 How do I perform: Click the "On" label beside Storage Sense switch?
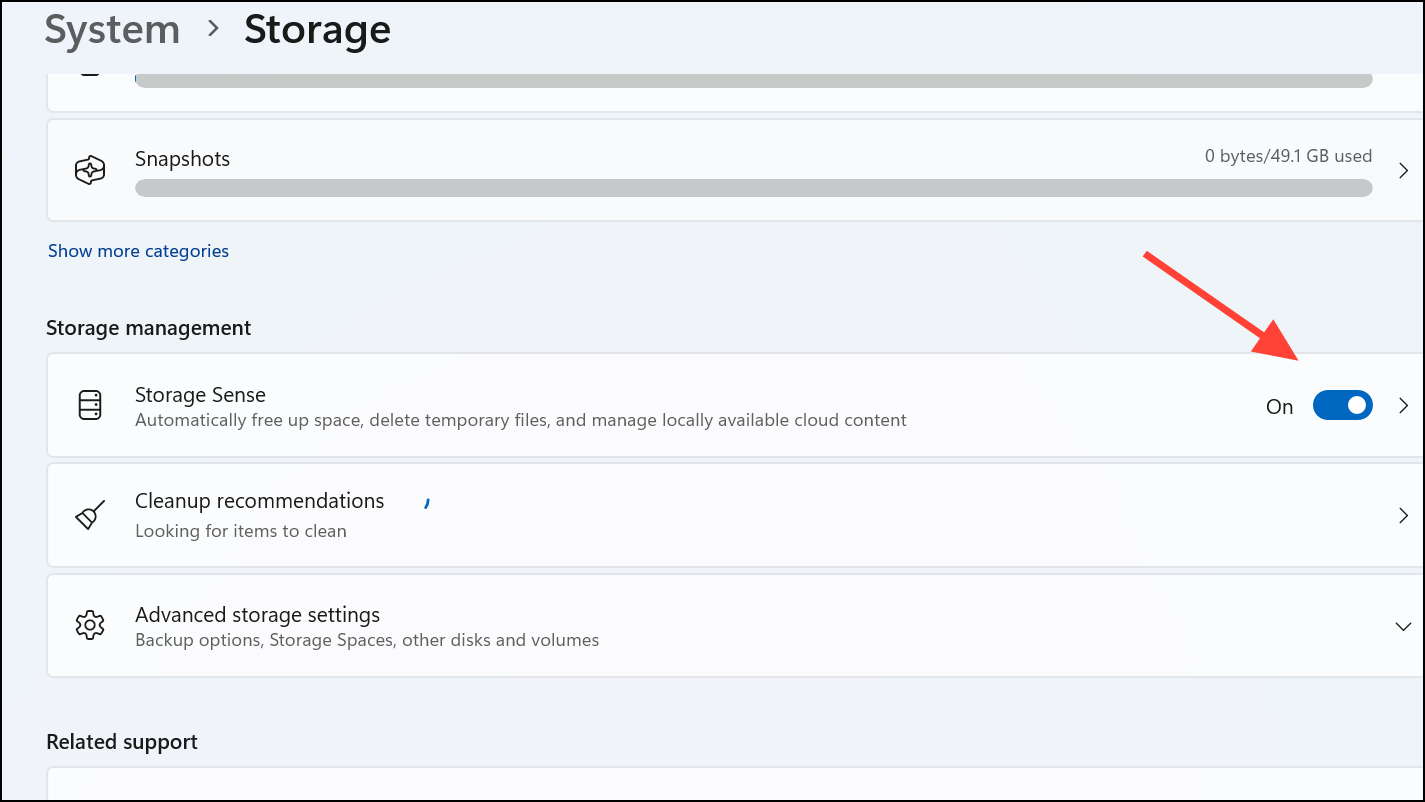click(1279, 406)
